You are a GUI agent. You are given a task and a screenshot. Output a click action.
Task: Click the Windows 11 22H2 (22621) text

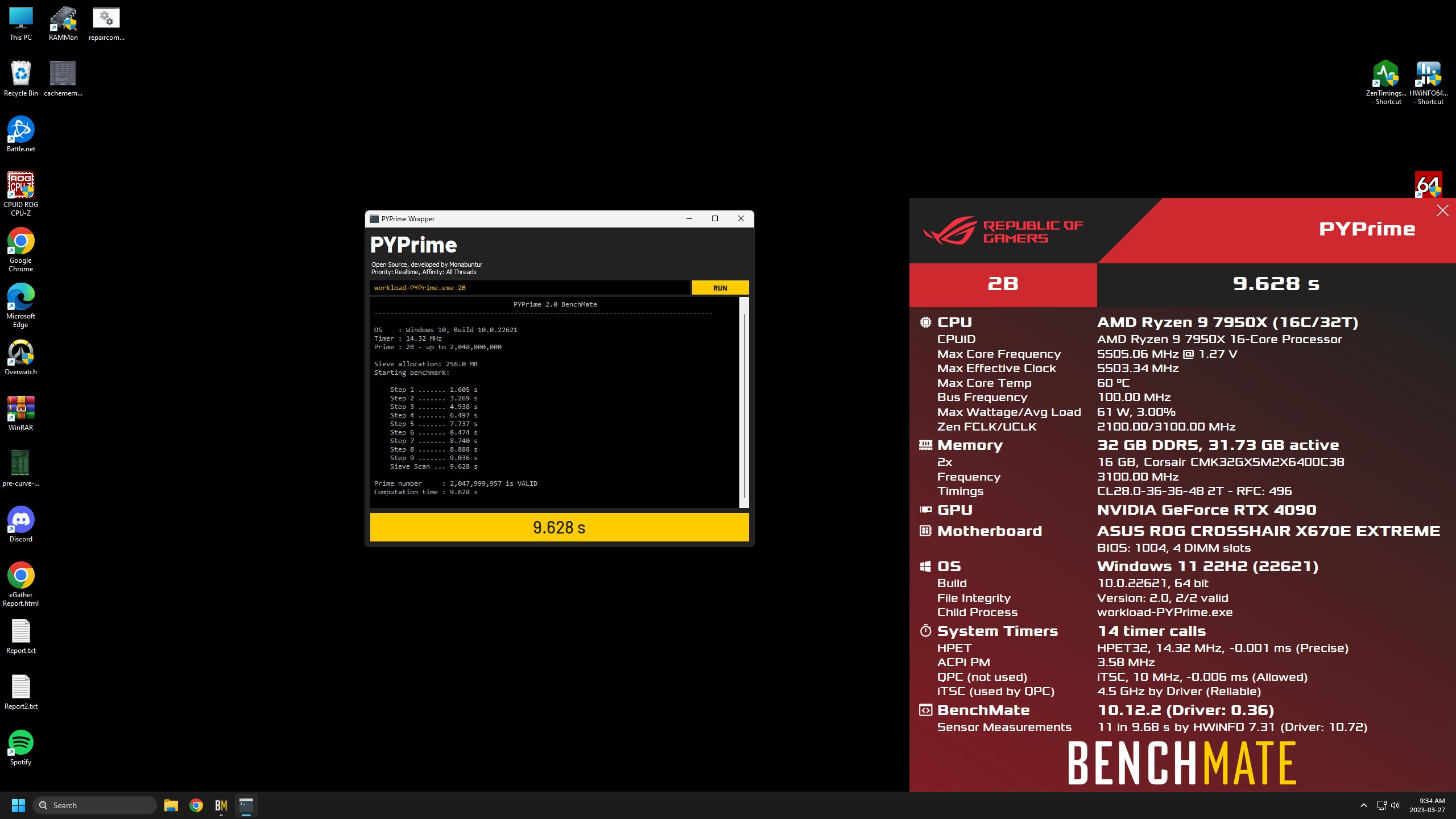[x=1207, y=566]
